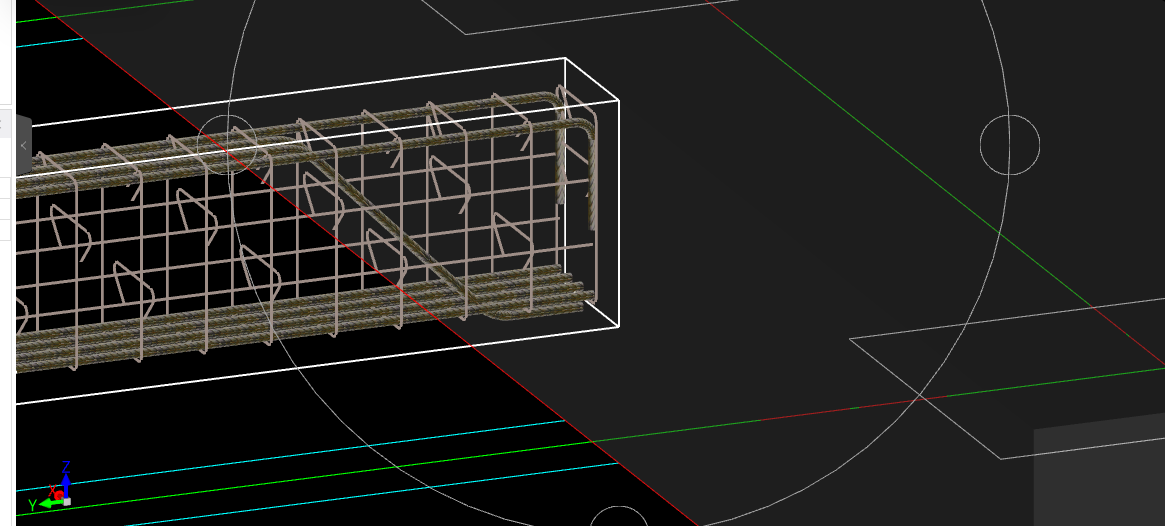This screenshot has height=526, width=1165.
Task: Click the gray origin cube of the axis gizmo
Action: (x=67, y=501)
